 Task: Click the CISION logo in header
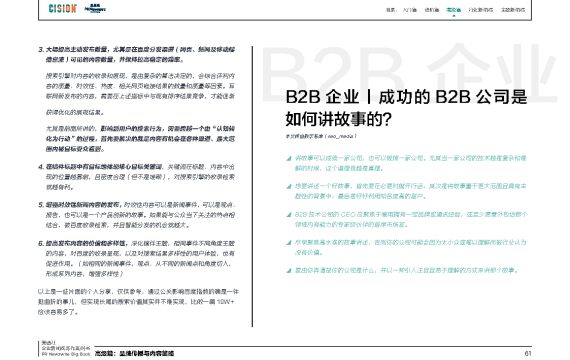(x=63, y=8)
